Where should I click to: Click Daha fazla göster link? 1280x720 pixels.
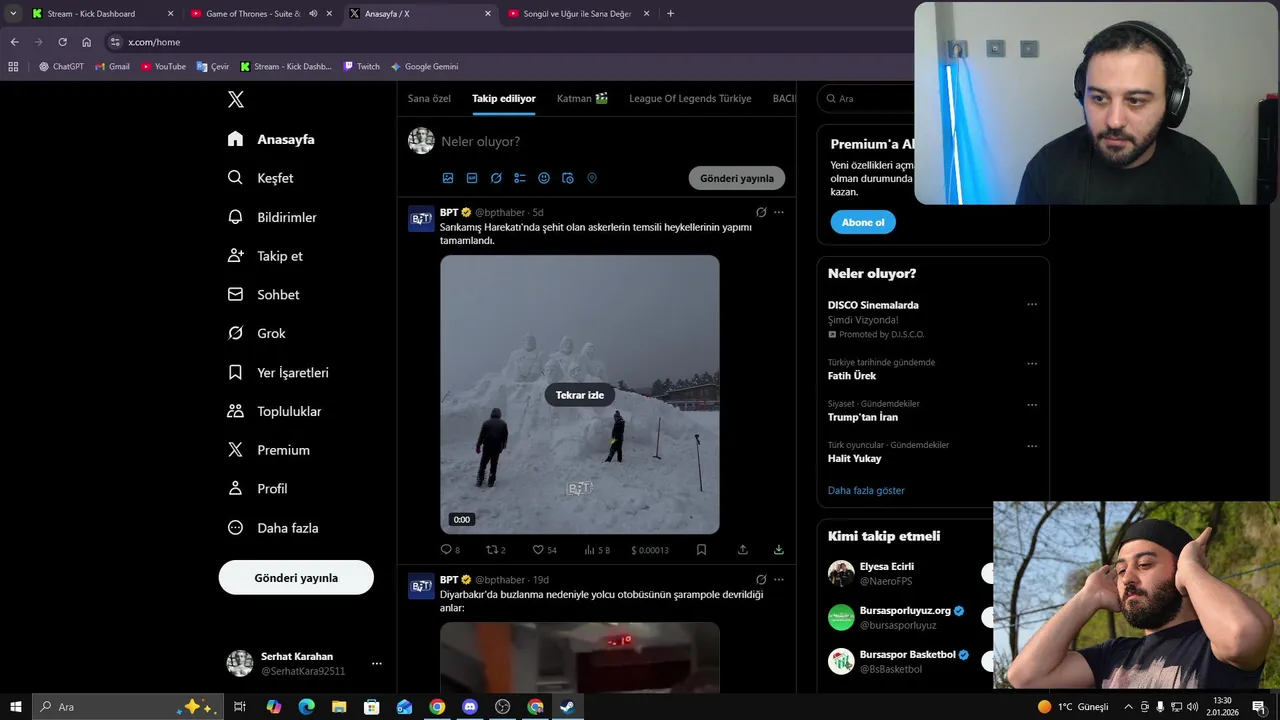pyautogui.click(x=866, y=491)
